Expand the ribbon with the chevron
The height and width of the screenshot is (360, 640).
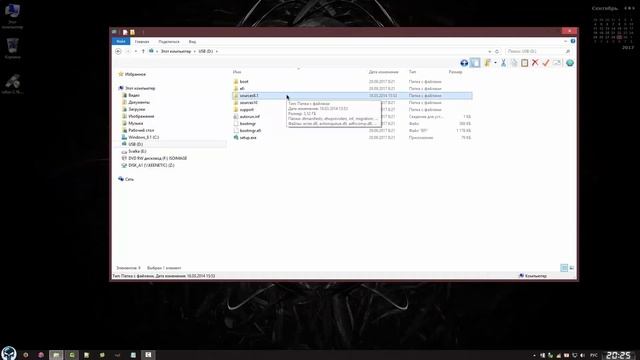point(566,41)
